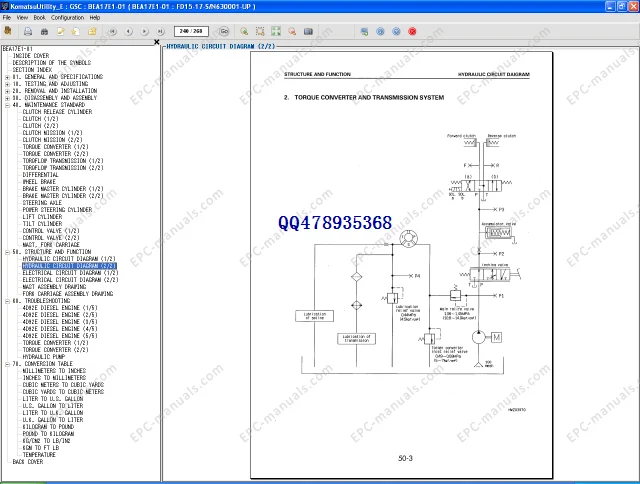
Task: Open Electrical Circuit Diagram (1/2) page
Action: point(70,273)
